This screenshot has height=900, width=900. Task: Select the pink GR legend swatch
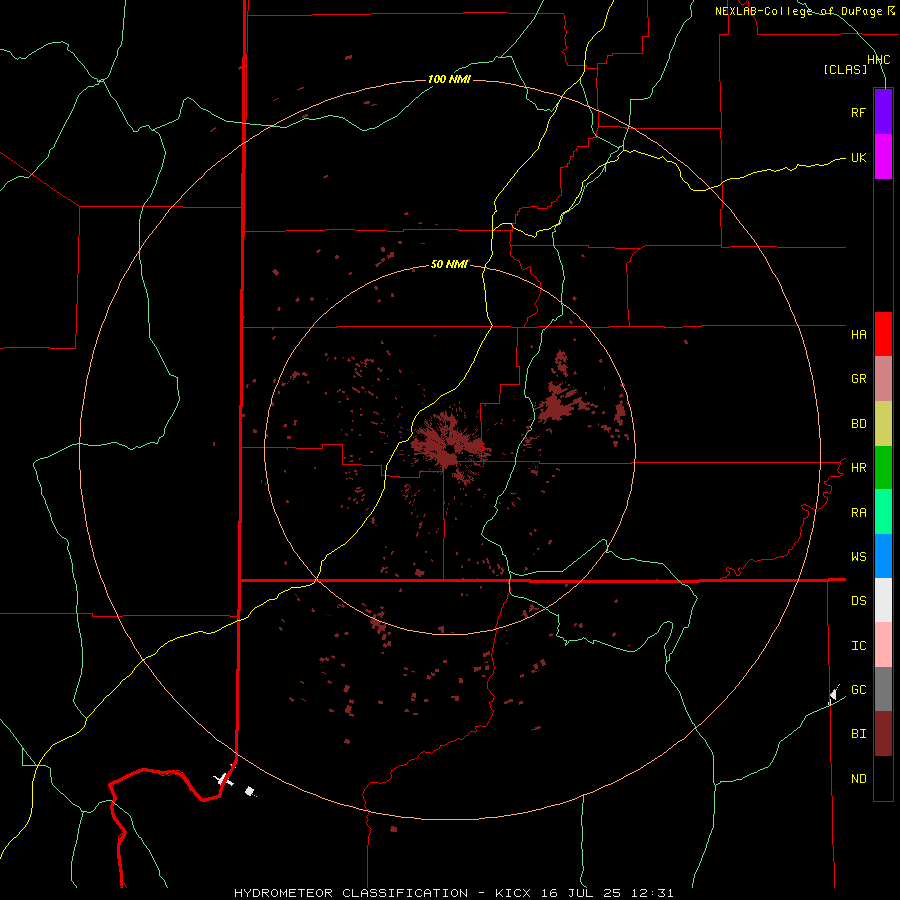coord(883,379)
